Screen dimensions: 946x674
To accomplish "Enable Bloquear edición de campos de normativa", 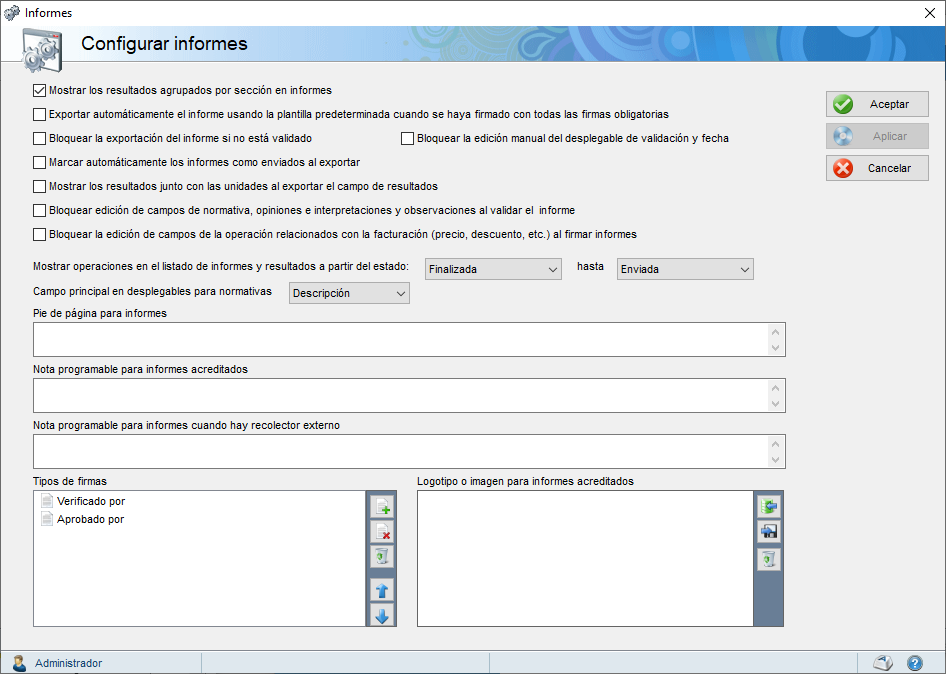I will 39,211.
